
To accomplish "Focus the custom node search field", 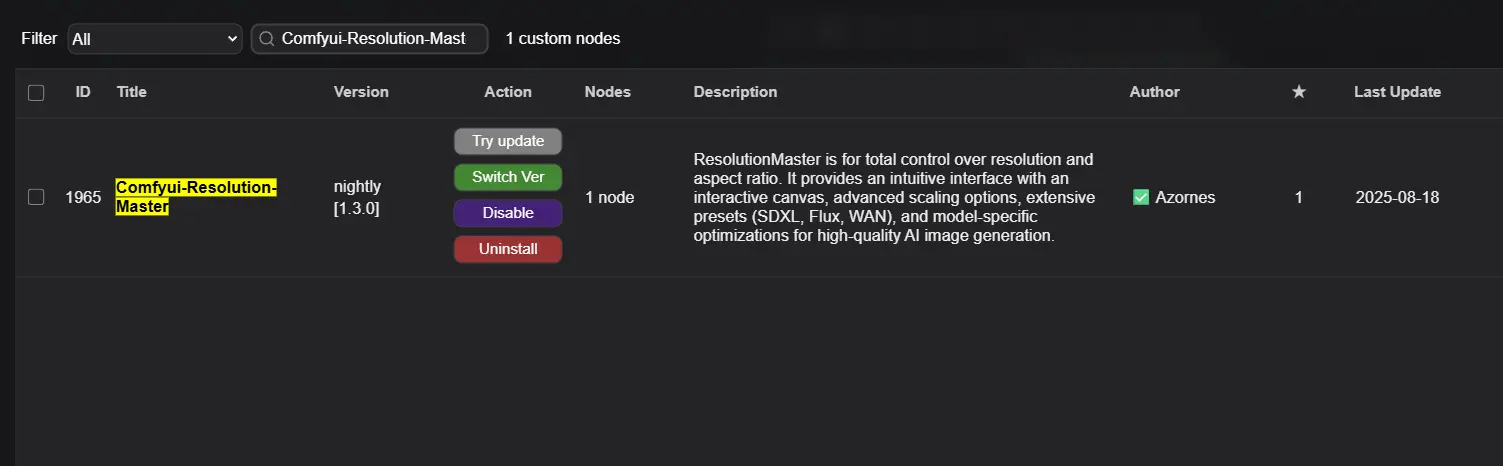I will [374, 39].
